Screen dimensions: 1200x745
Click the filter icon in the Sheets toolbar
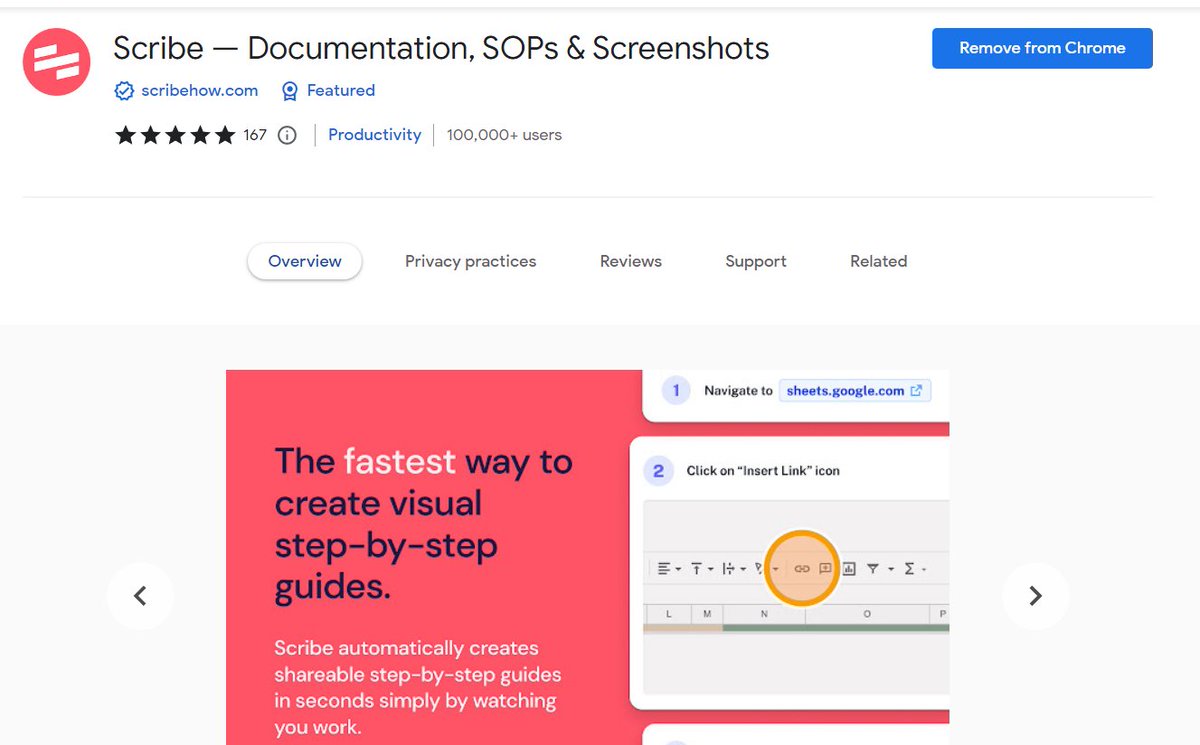click(x=873, y=568)
